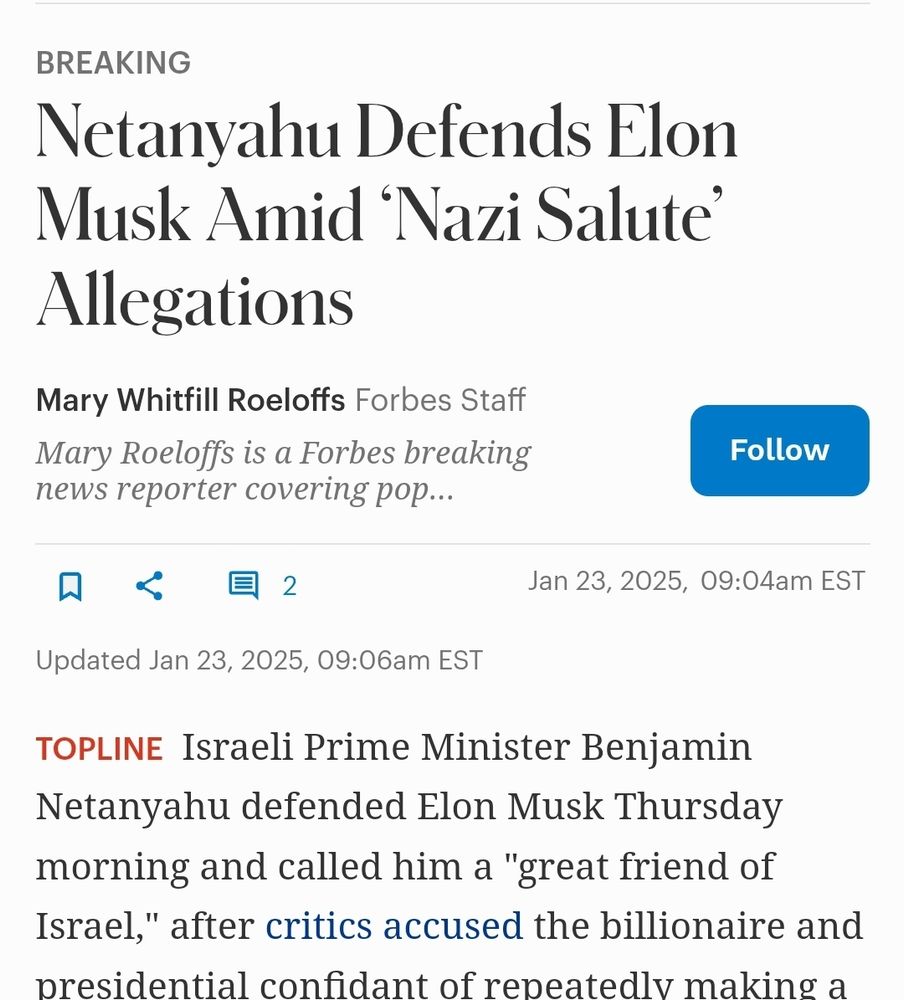The height and width of the screenshot is (1000, 904).
Task: Click the Updated 09:06am EST timestamp
Action: pos(259,660)
